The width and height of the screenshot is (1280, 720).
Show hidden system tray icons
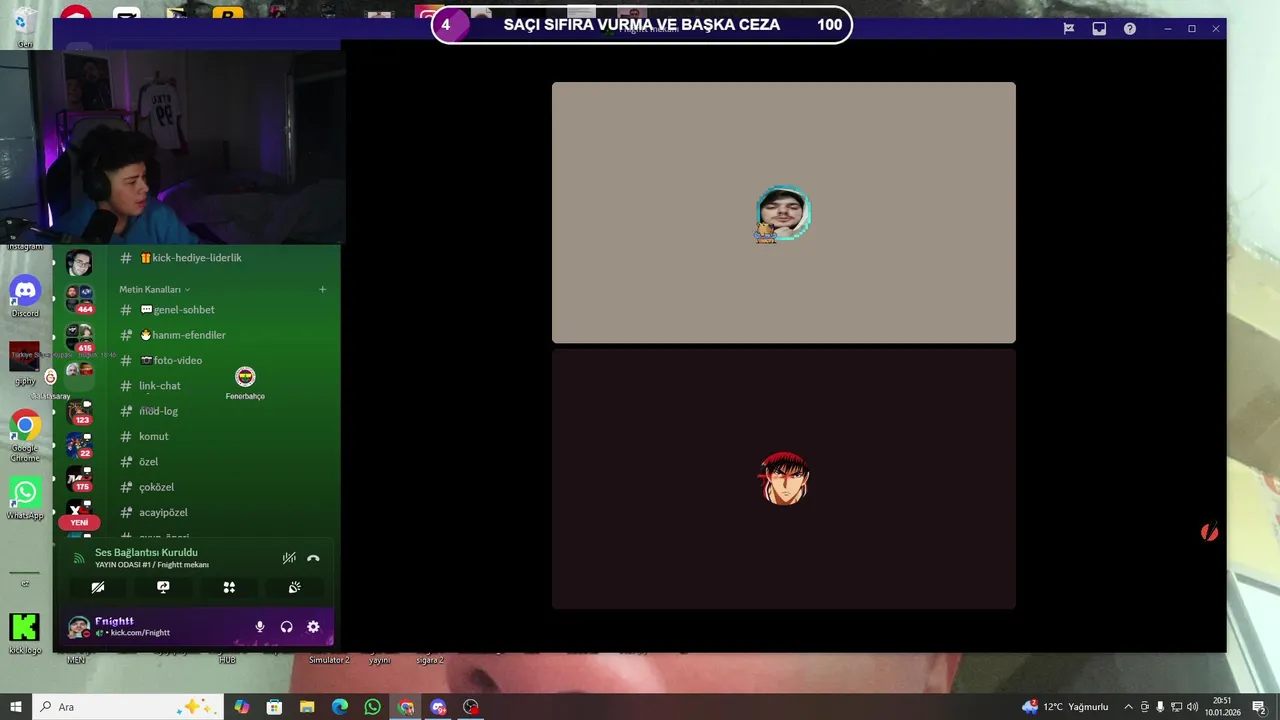pyautogui.click(x=1128, y=707)
